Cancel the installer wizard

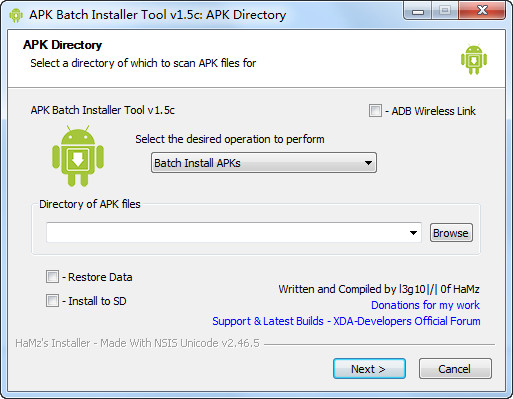pyautogui.click(x=455, y=369)
